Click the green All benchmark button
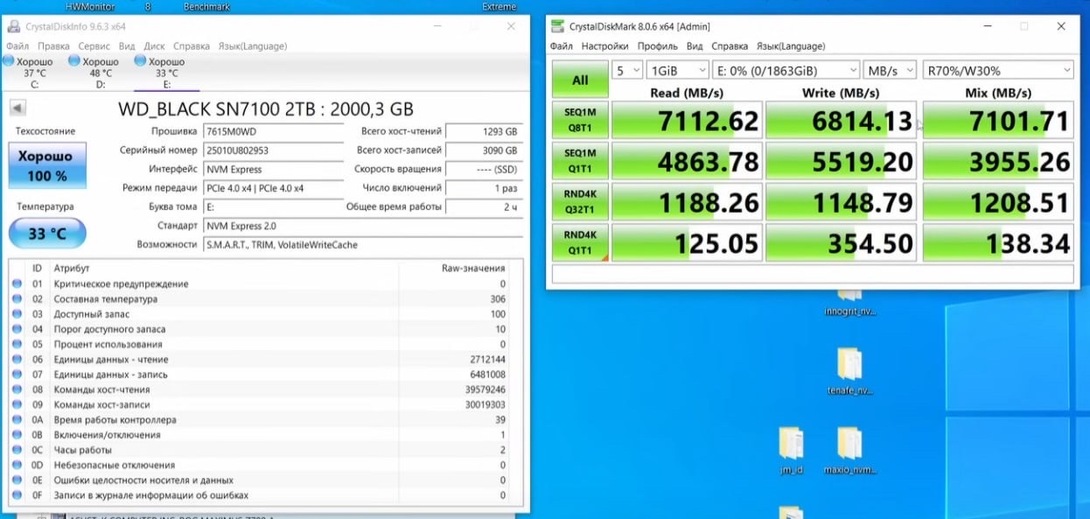The height and width of the screenshot is (519, 1090). (x=580, y=79)
